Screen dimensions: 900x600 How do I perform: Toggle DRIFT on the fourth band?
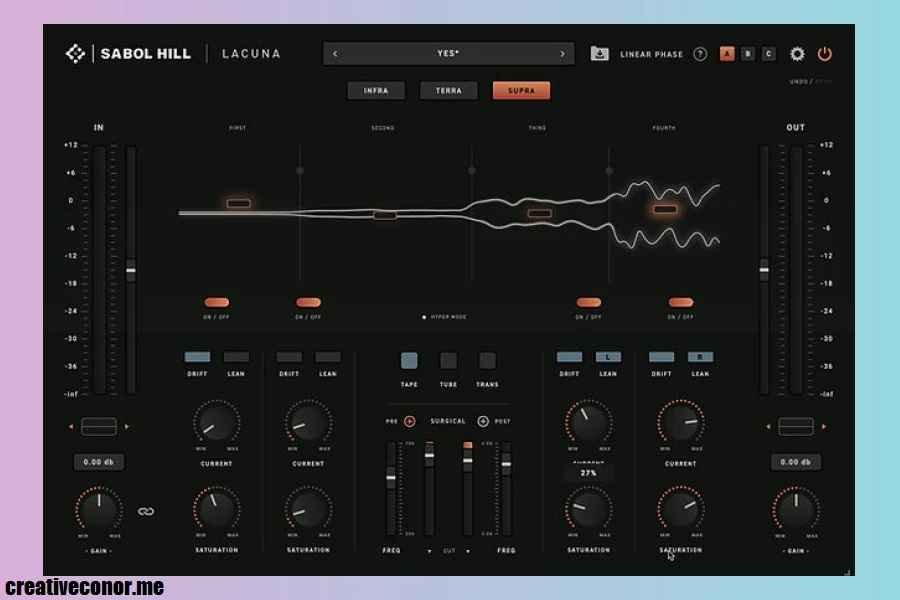click(x=661, y=357)
